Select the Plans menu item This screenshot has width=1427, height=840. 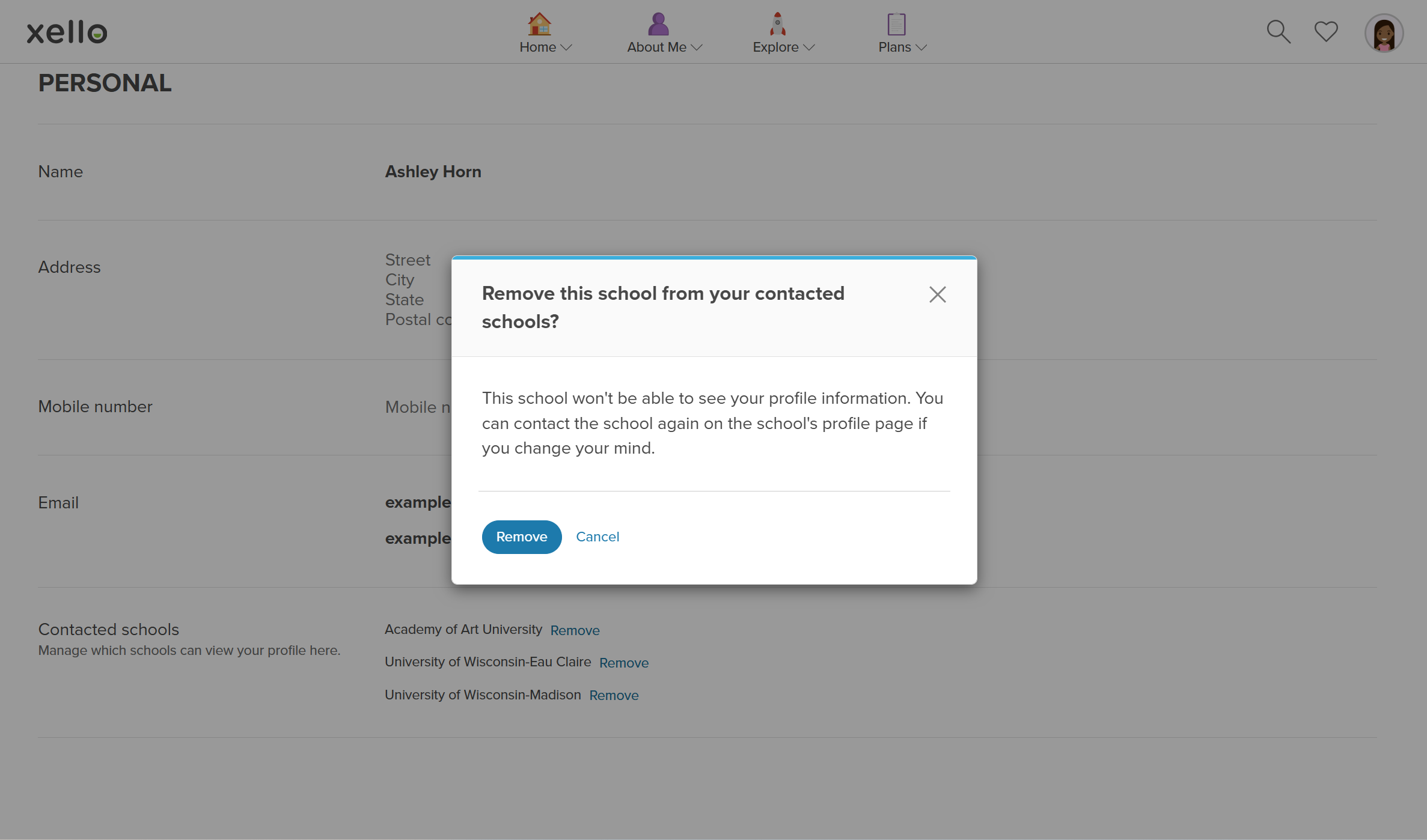pos(894,47)
